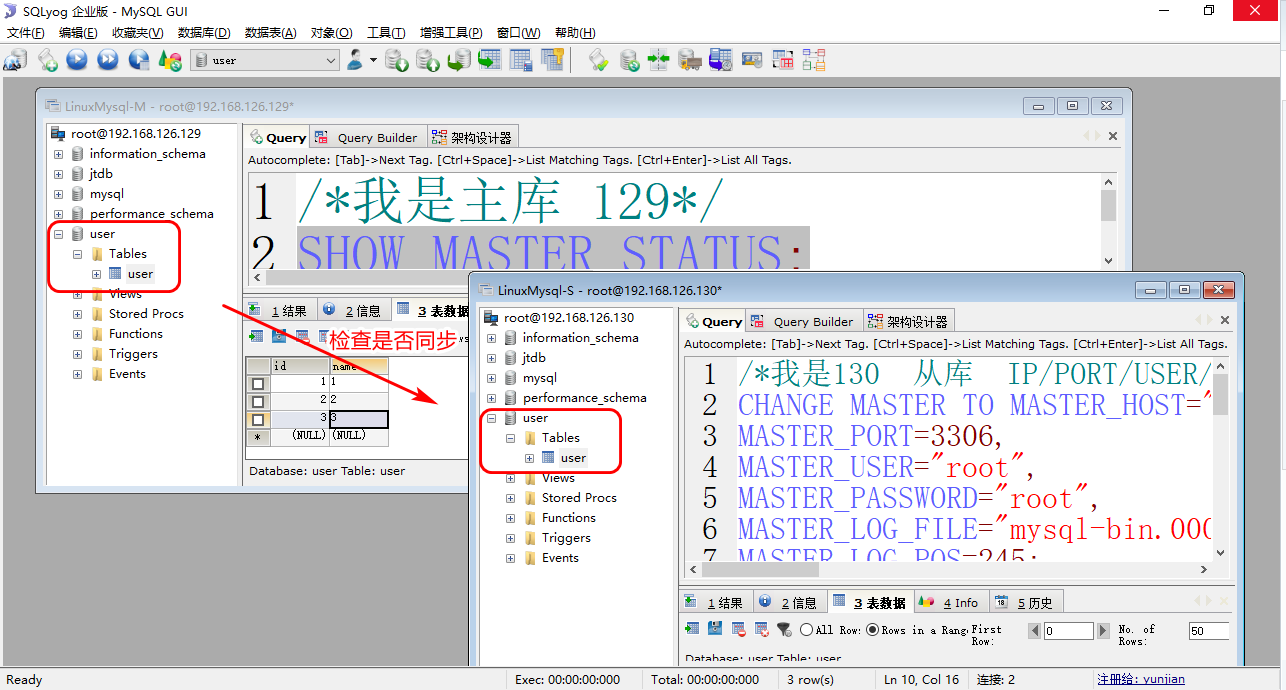The width and height of the screenshot is (1286, 690).
Task: Select the user table in LinuxMysql-S tree
Action: (x=573, y=458)
